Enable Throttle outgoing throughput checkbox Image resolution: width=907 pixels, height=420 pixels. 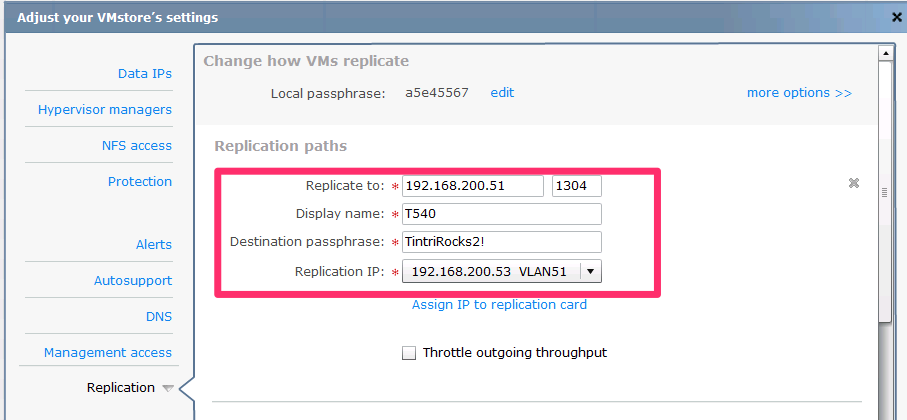[x=408, y=353]
